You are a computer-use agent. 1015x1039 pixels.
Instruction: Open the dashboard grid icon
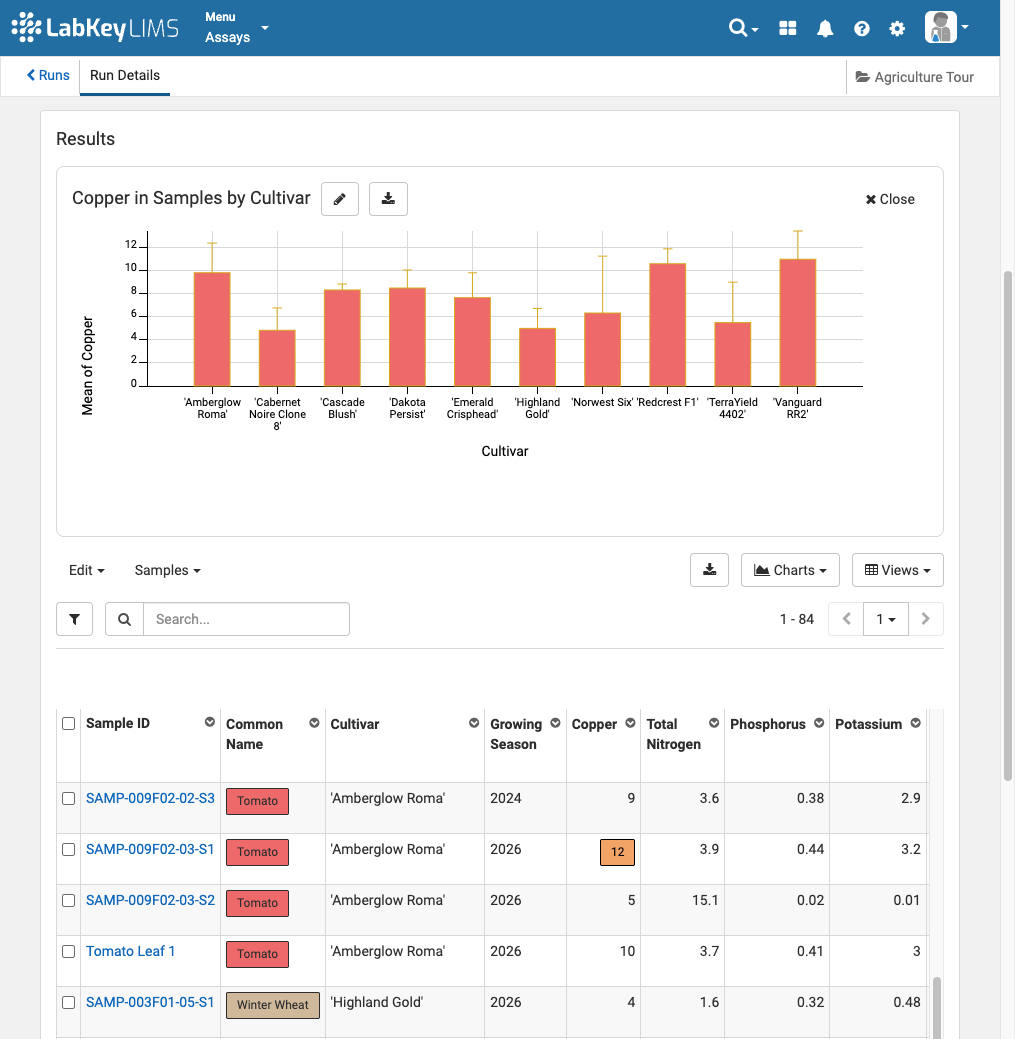(788, 28)
